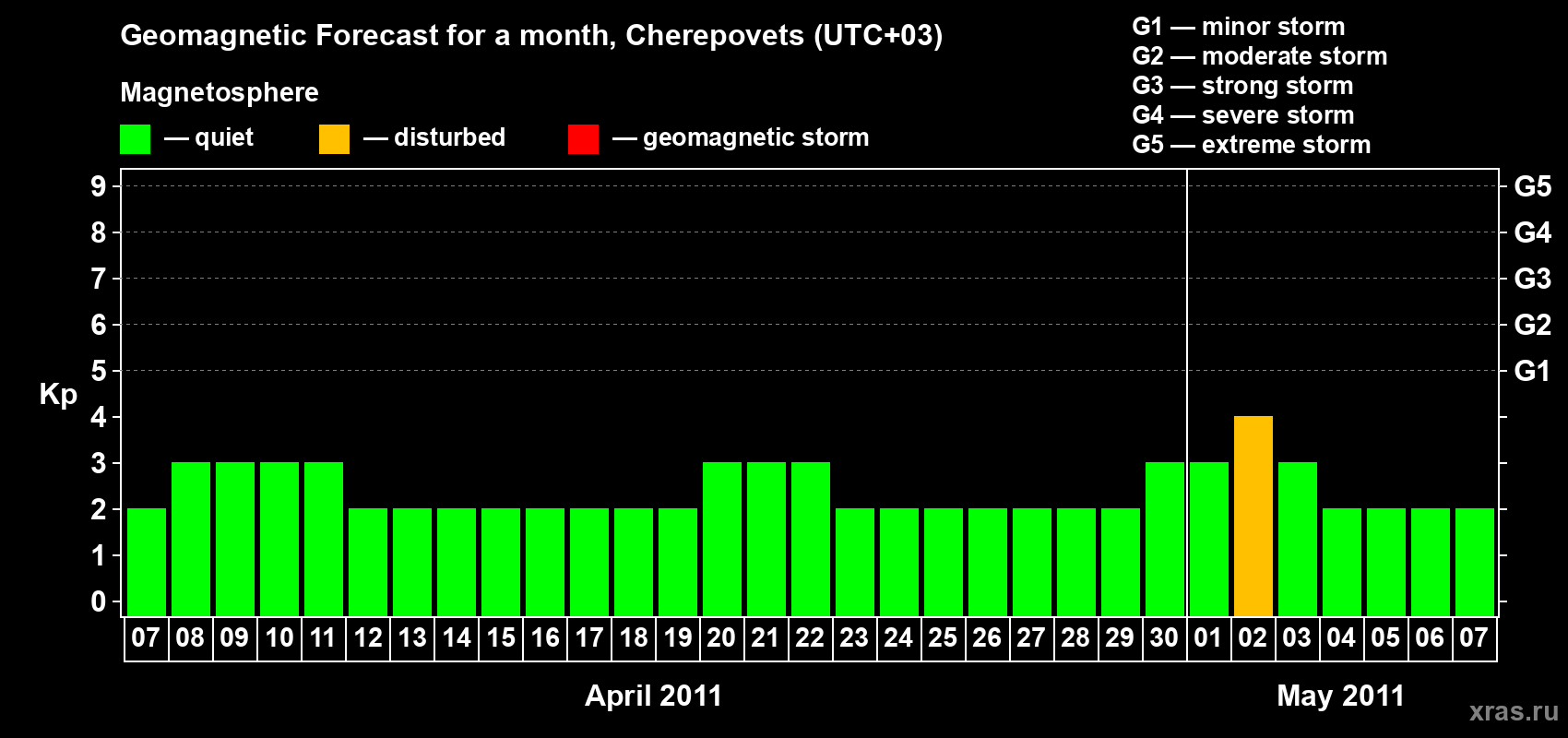Click the date label 16

(x=544, y=637)
